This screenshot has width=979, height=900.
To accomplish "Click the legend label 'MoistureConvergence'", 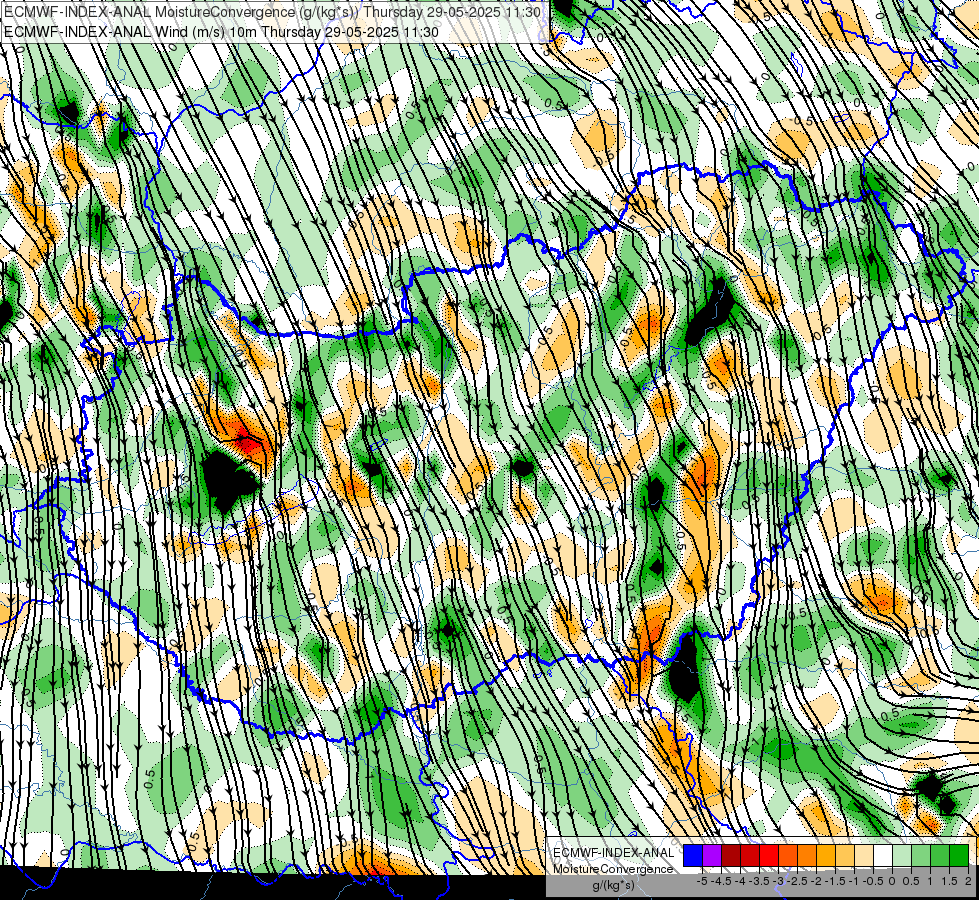I will (614, 869).
